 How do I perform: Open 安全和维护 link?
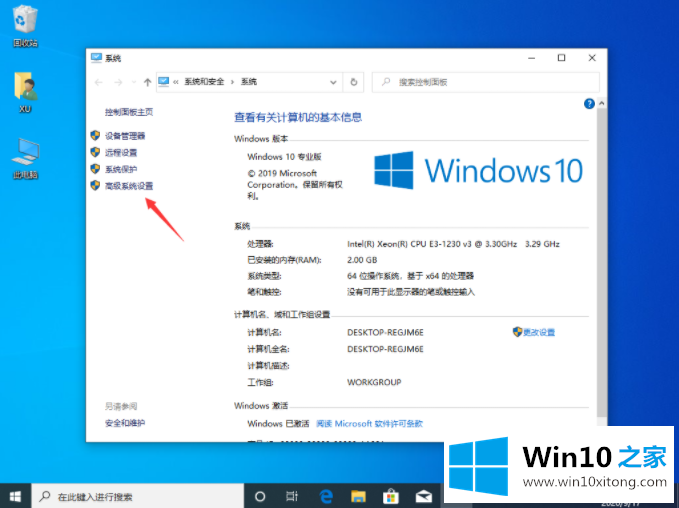pos(125,423)
